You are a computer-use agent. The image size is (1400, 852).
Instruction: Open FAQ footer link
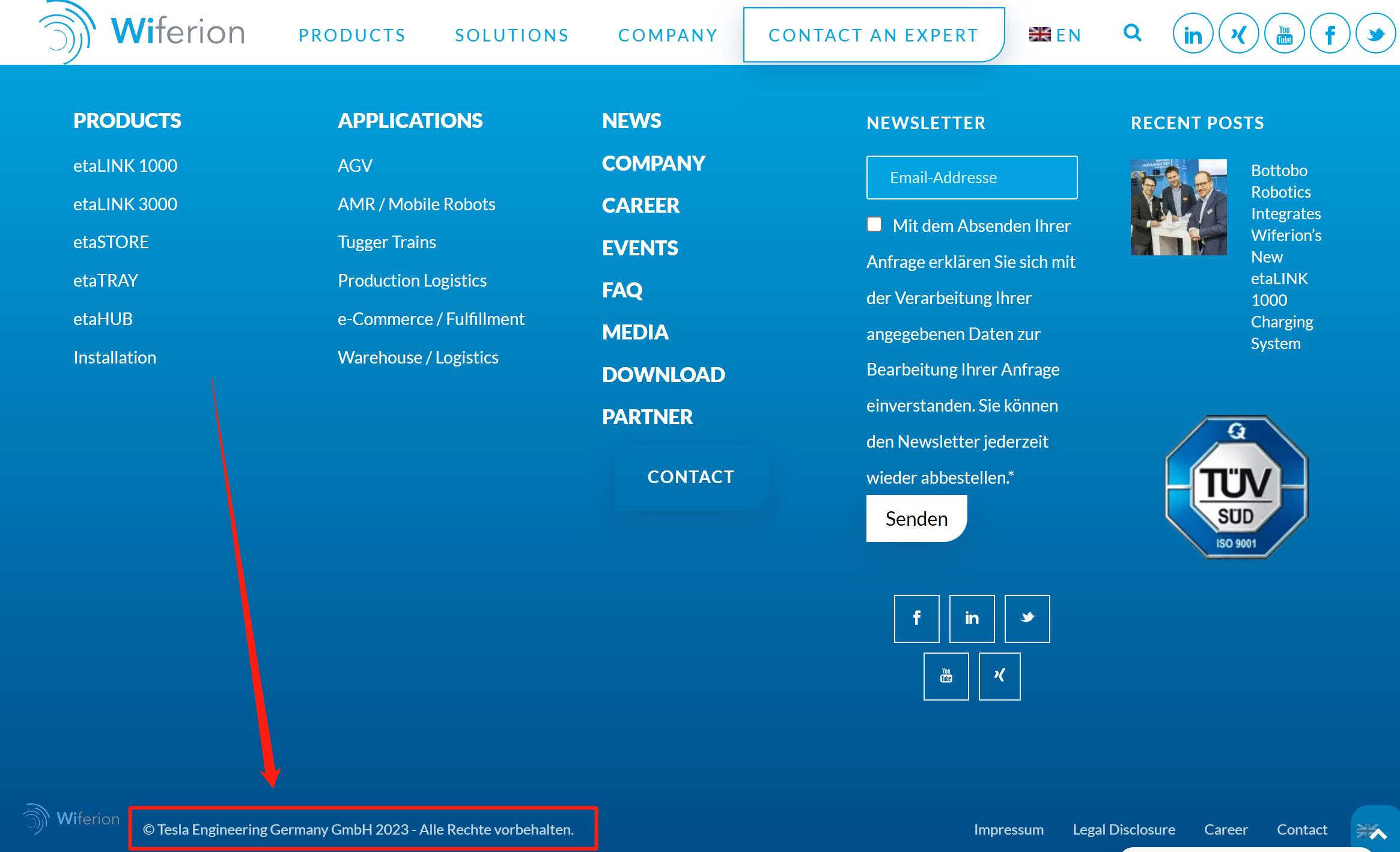(x=622, y=290)
